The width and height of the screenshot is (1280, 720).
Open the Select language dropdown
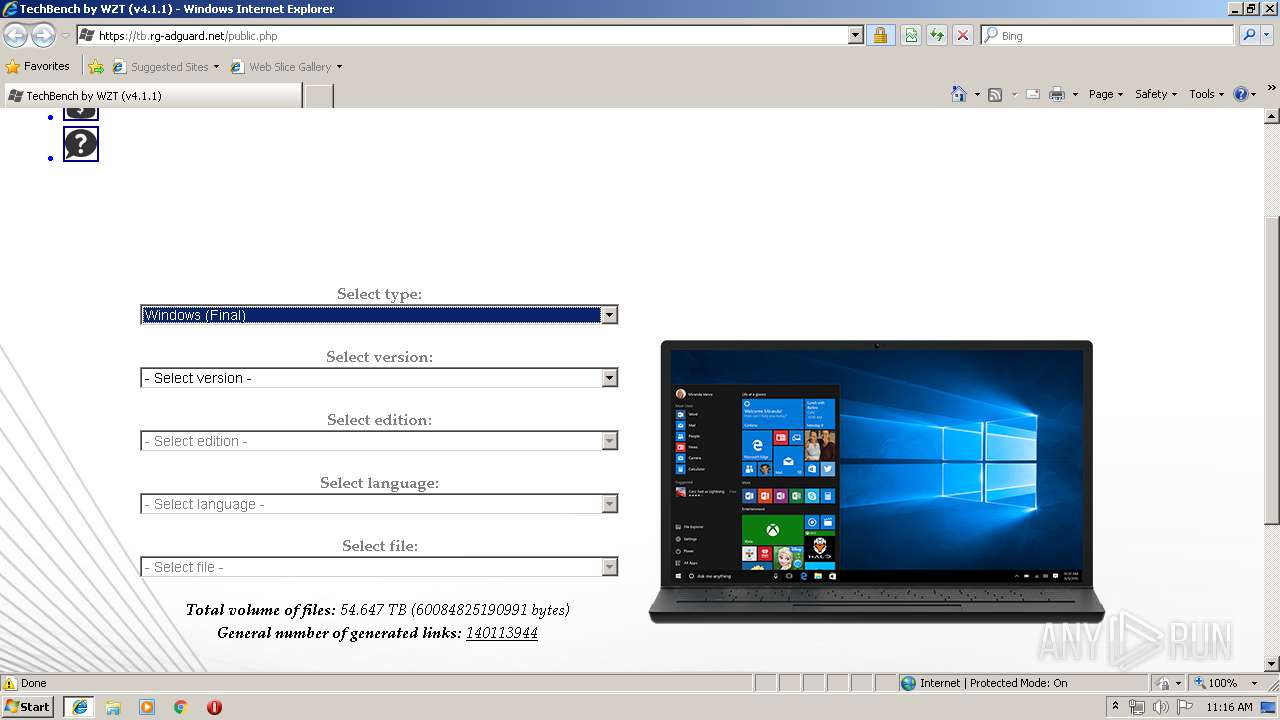click(x=379, y=504)
